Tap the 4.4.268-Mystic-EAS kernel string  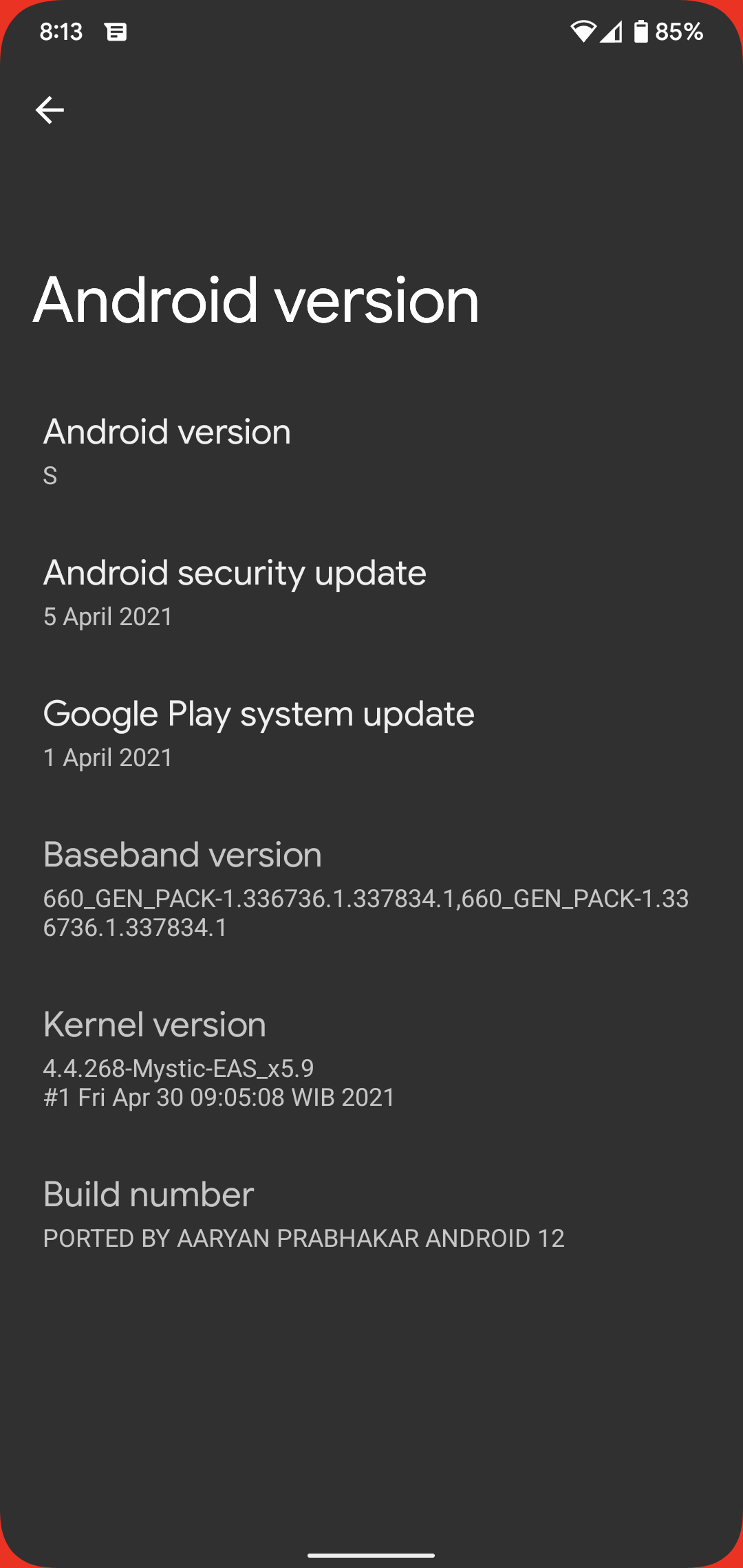click(179, 1068)
